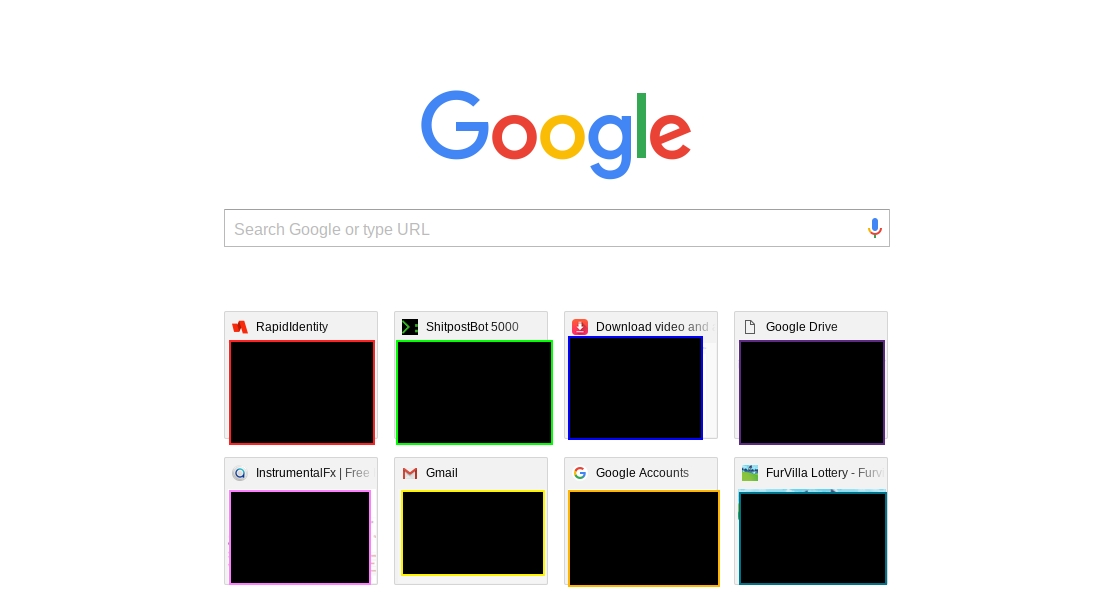
Task: Open the RapidIdentity tile title
Action: tap(291, 327)
